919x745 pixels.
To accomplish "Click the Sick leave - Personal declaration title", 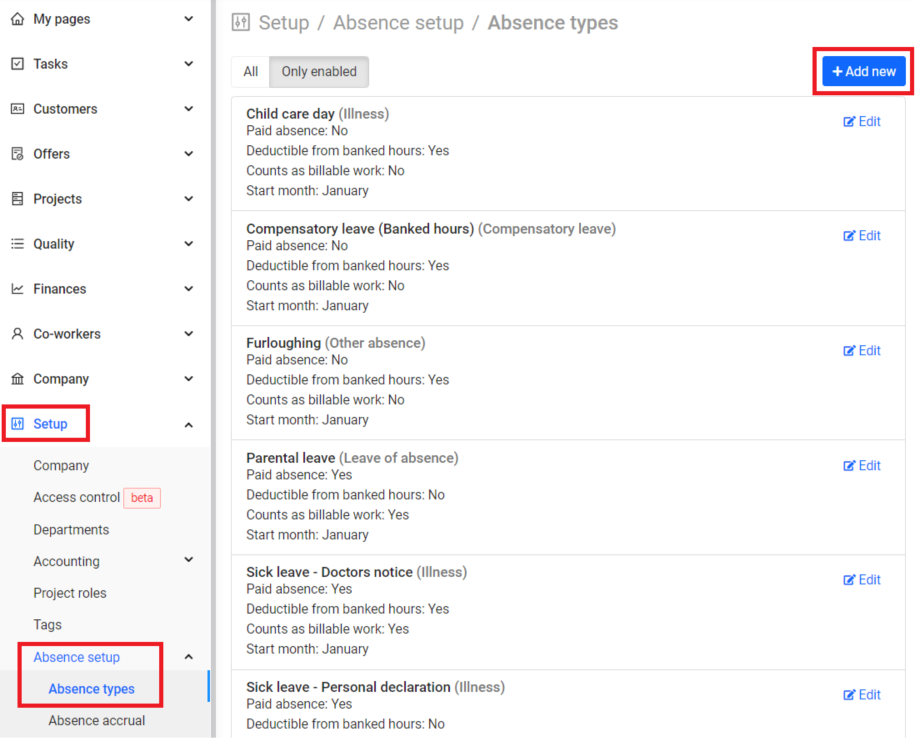I will coord(348,687).
